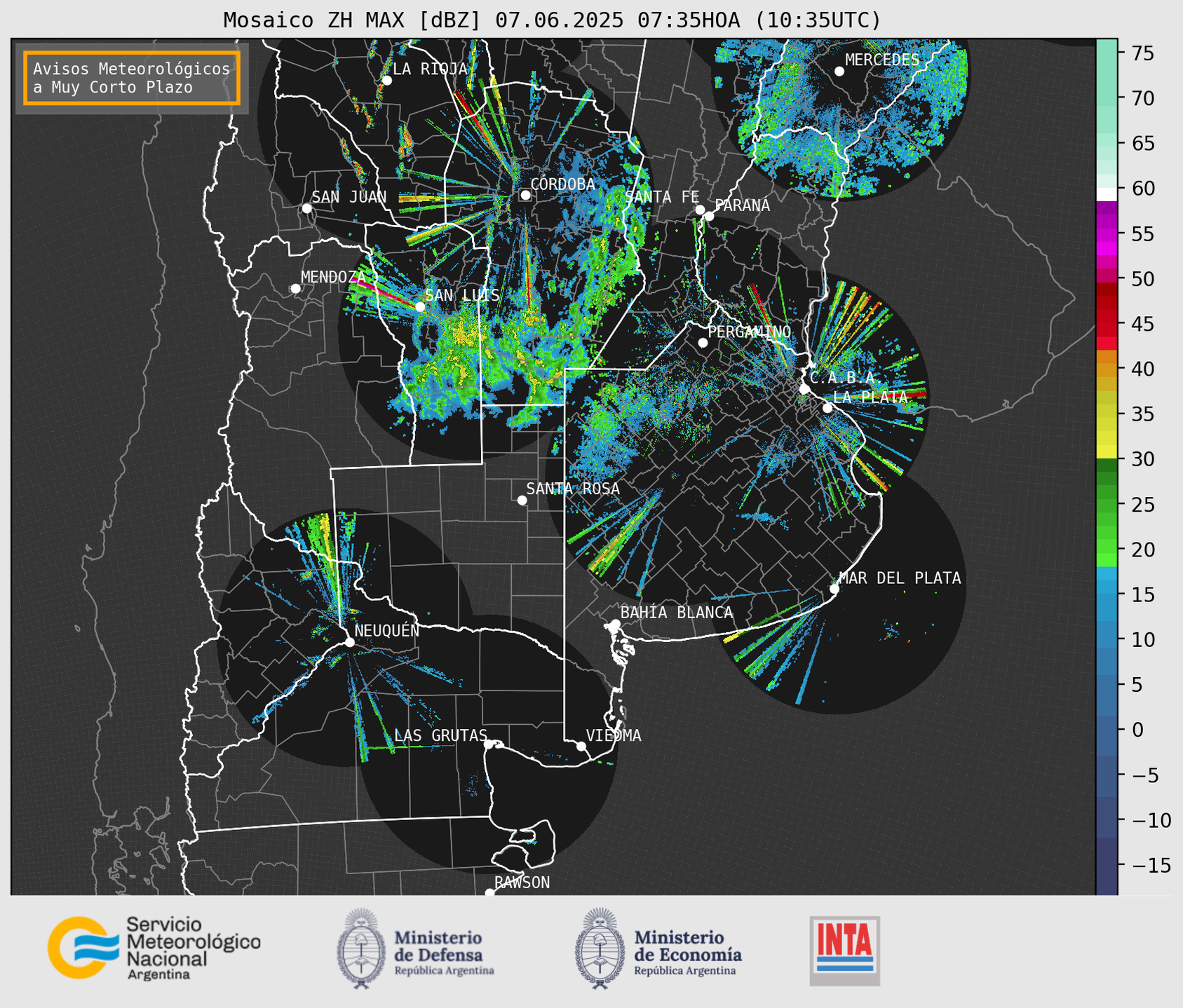Select the San Luis city marker
The width and height of the screenshot is (1183, 1008).
point(420,306)
